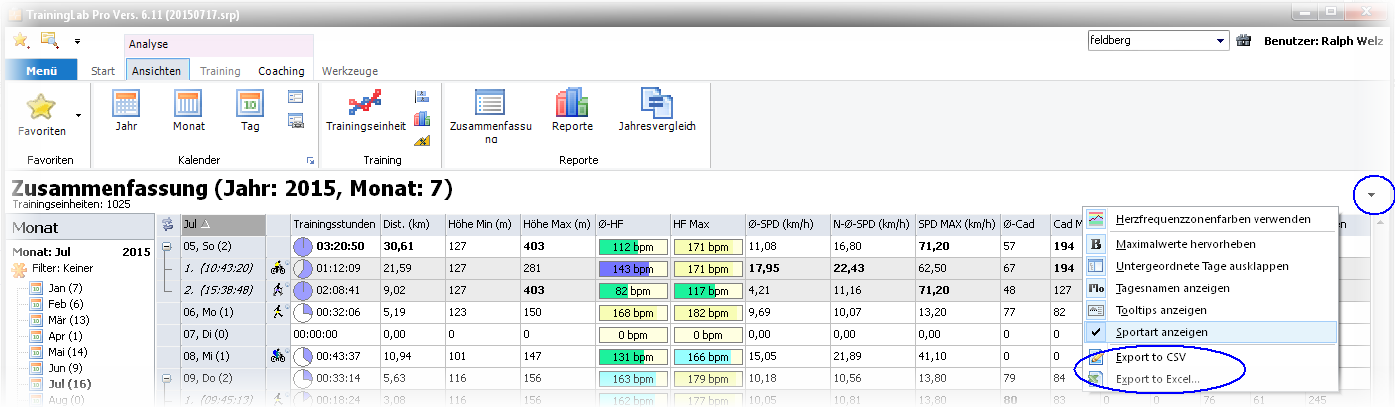Viewport: 1395px width, 407px height.
Task: Click the Ø-HF column header
Action: 631,225
